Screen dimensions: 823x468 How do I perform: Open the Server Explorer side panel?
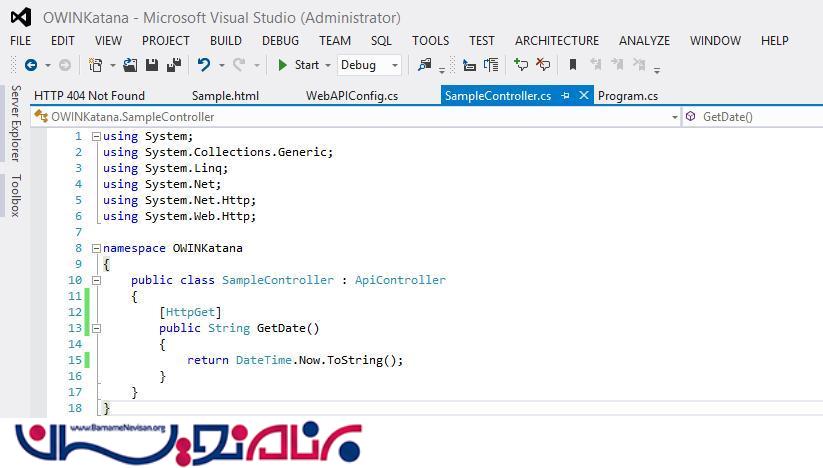tap(15, 123)
